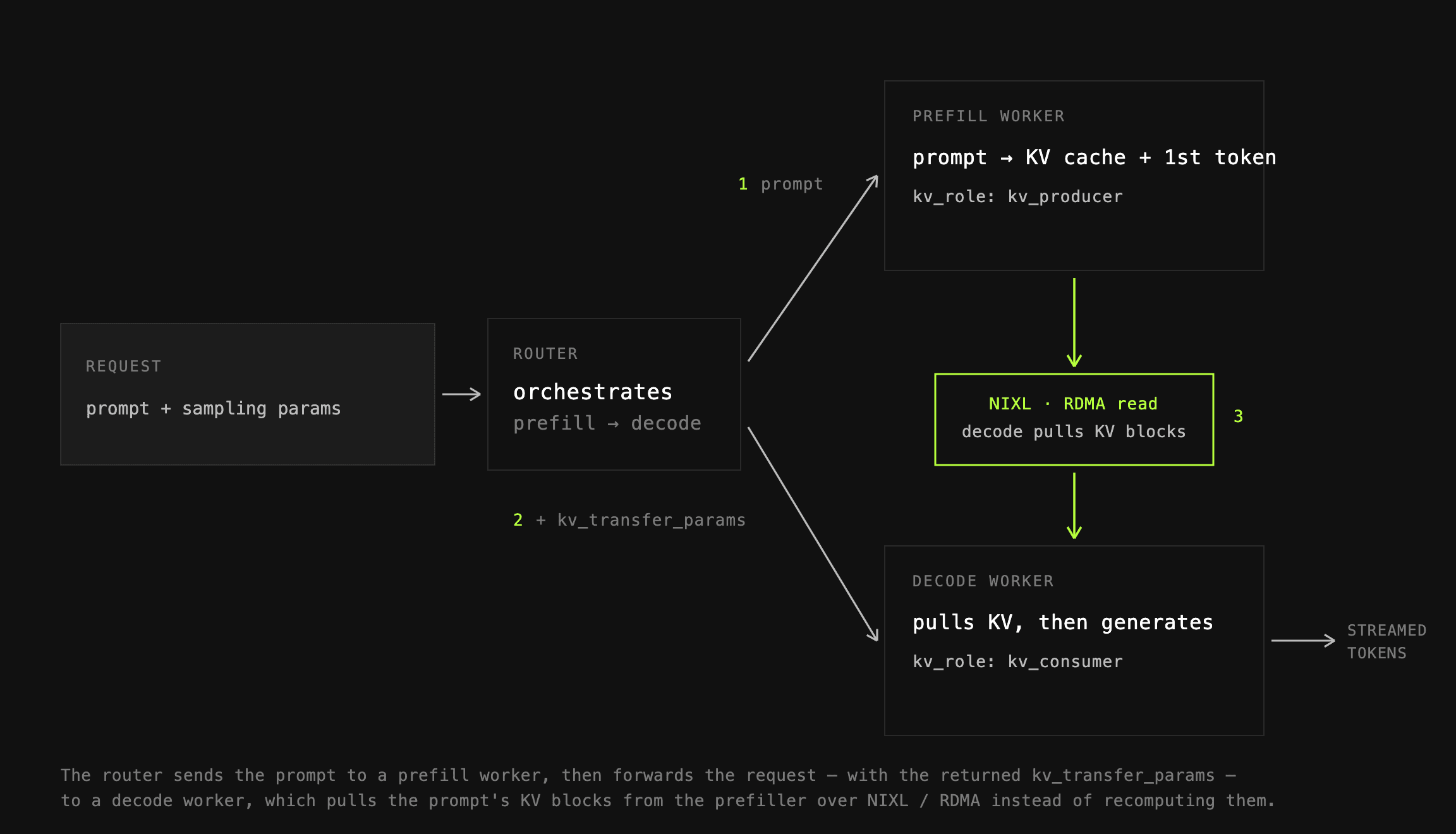Click "prefill → decode" under orchestrates
The width and height of the screenshot is (1456, 834).
coord(607,423)
